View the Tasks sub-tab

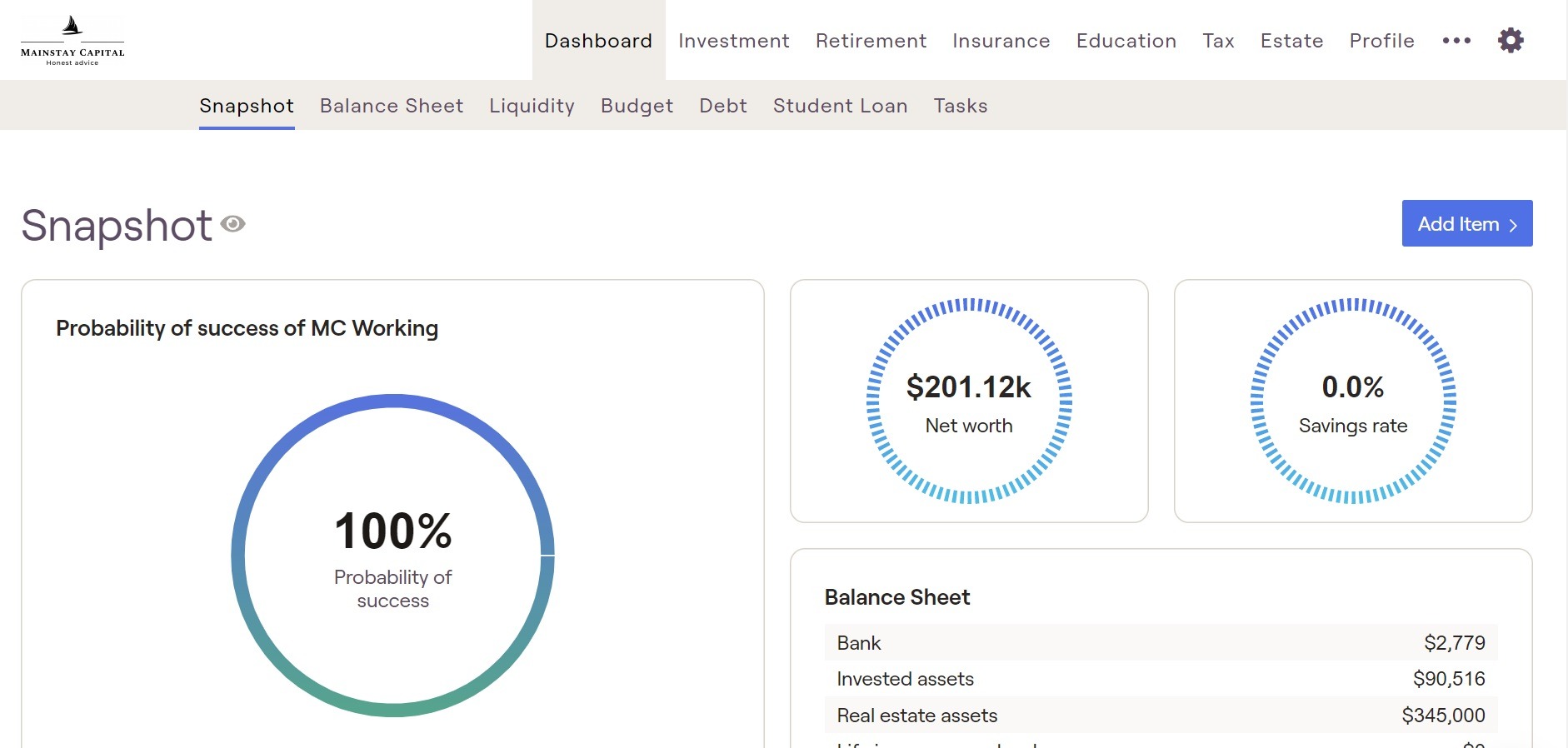point(961,106)
